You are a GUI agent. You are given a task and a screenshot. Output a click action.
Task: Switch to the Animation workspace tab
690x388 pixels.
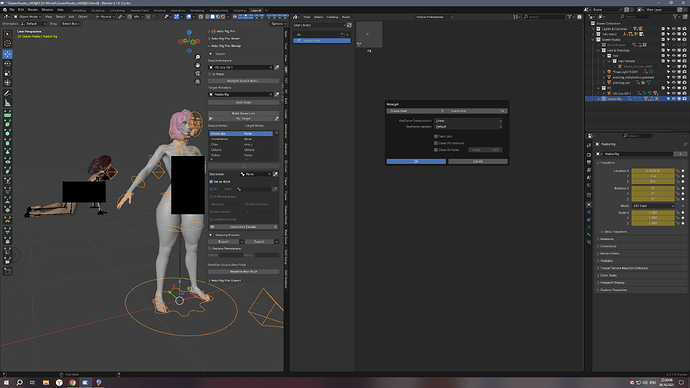tap(178, 10)
